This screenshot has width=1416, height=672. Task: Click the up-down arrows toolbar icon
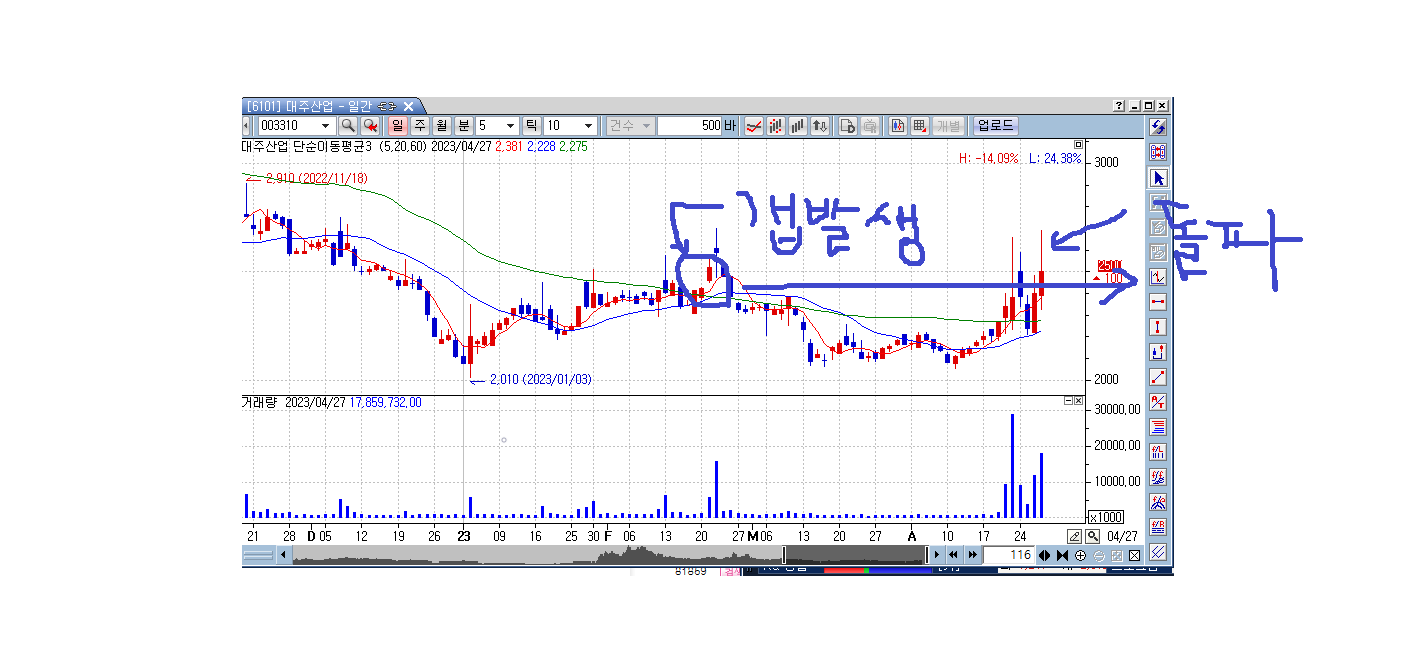(x=819, y=126)
